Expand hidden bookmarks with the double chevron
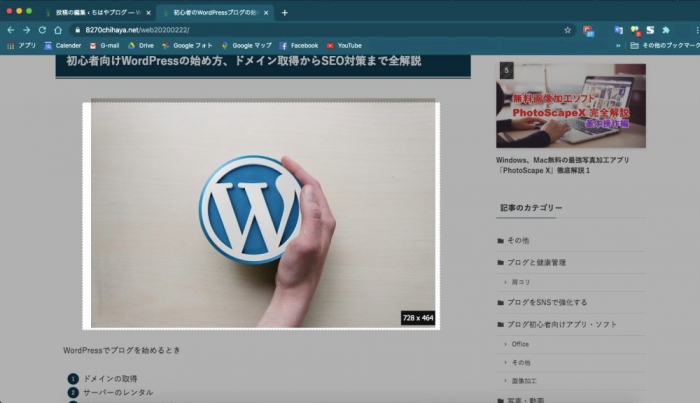The width and height of the screenshot is (700, 403). pyautogui.click(x=618, y=46)
